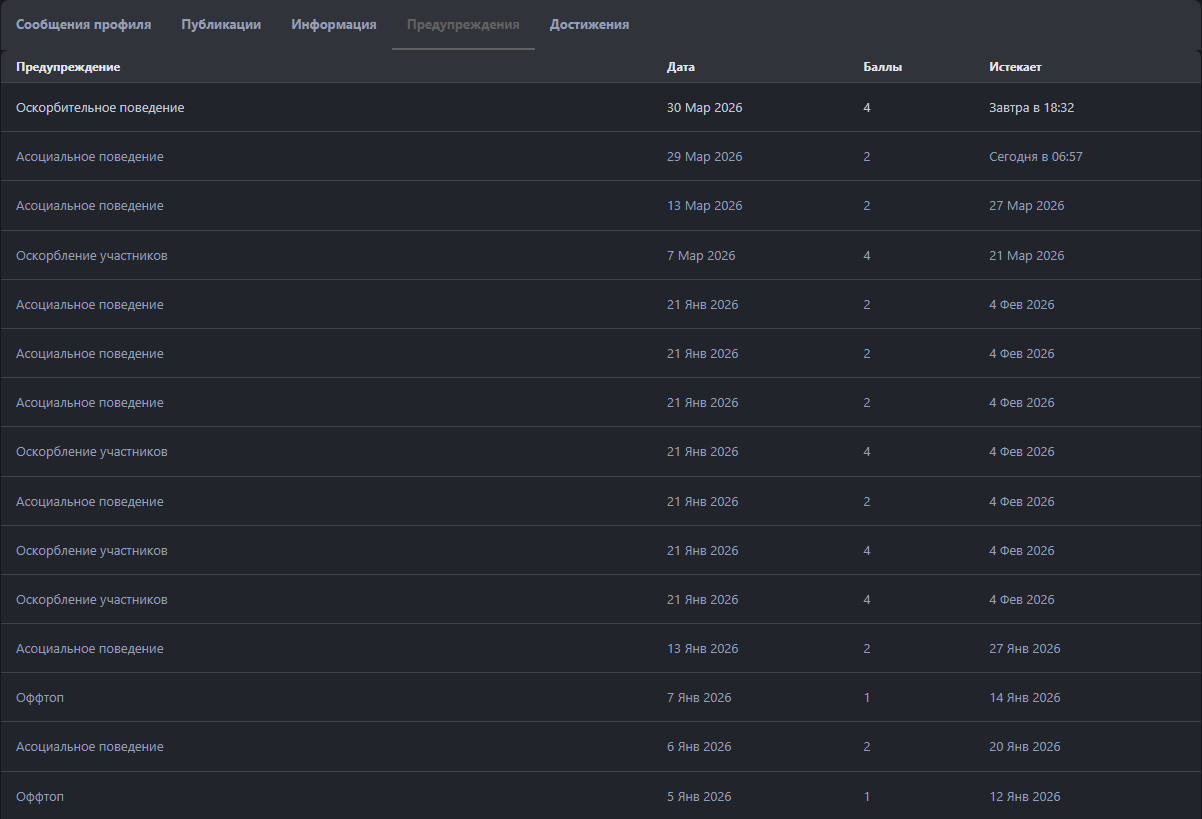1202x819 pixels.
Task: Open the Асоциальное поведение warning from 29 Мар 2026
Action: coord(90,157)
